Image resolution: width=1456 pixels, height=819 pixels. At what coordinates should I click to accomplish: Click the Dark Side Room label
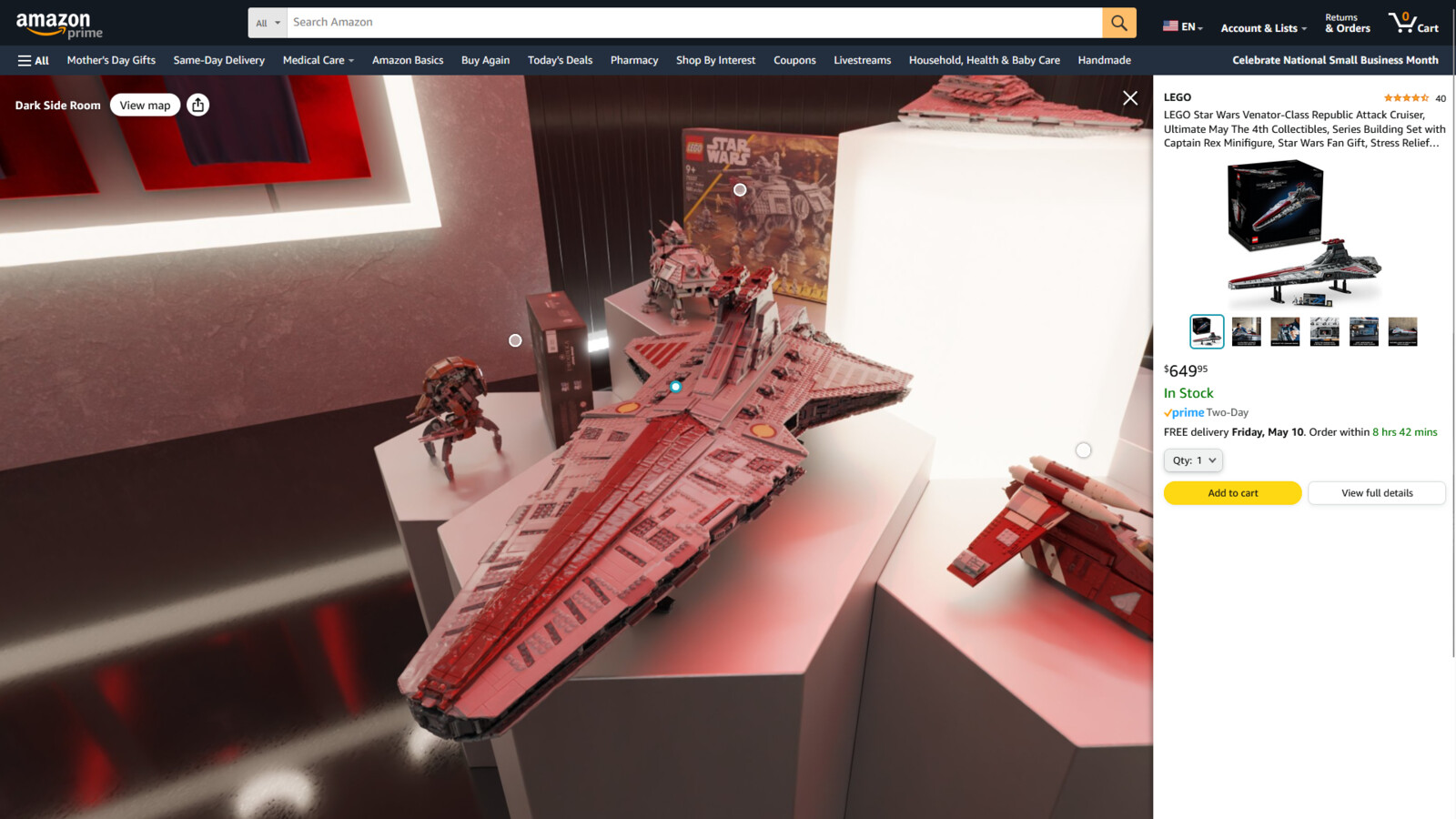coord(57,106)
